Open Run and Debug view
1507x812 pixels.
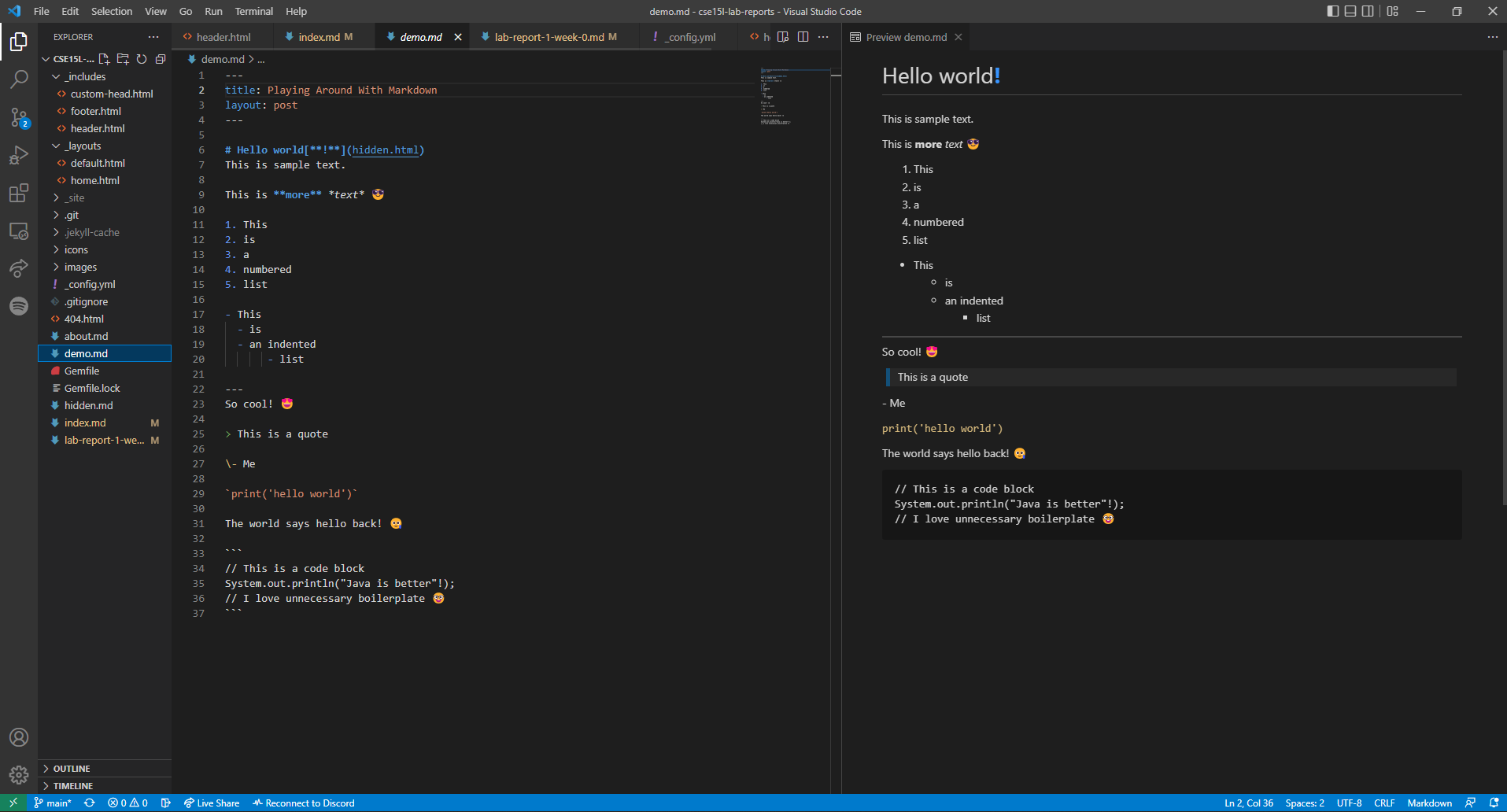(x=19, y=155)
